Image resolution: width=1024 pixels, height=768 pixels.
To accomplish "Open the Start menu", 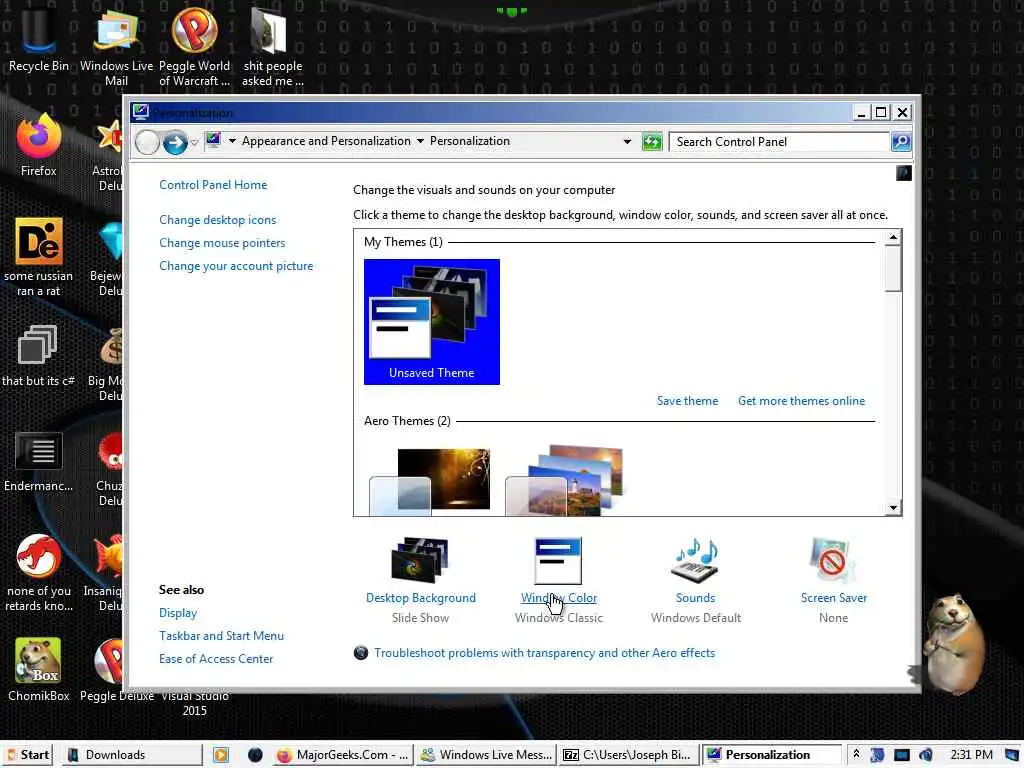I will (x=28, y=755).
